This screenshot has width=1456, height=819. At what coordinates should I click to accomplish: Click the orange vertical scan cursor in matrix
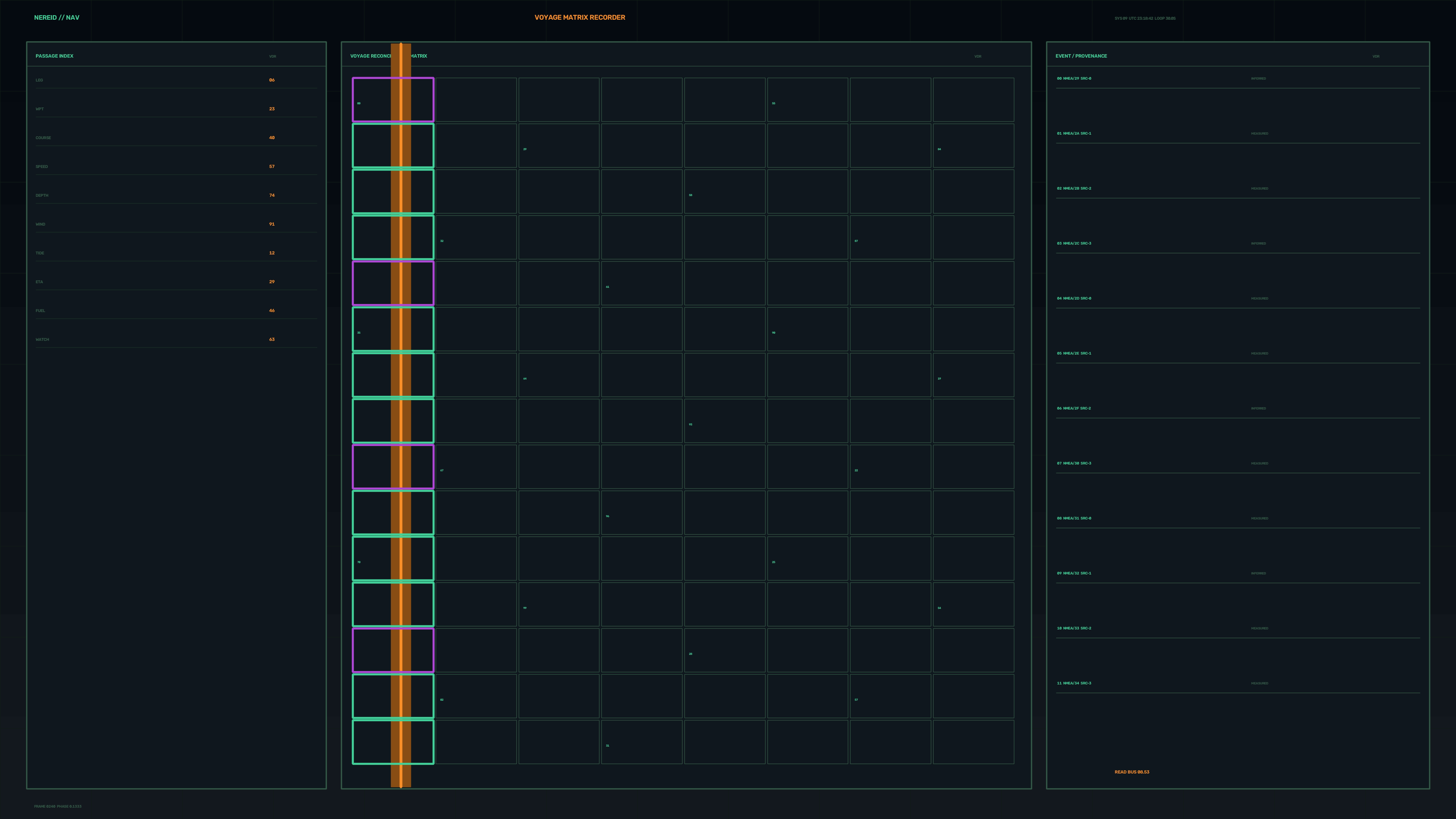point(401,416)
